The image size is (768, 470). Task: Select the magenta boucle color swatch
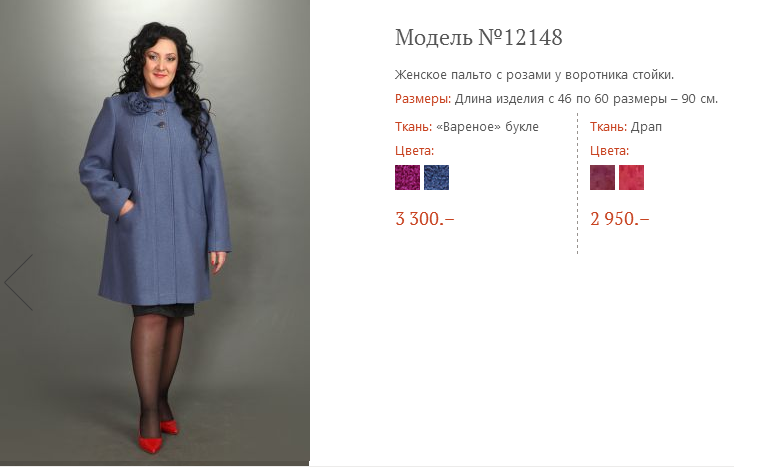coord(407,177)
